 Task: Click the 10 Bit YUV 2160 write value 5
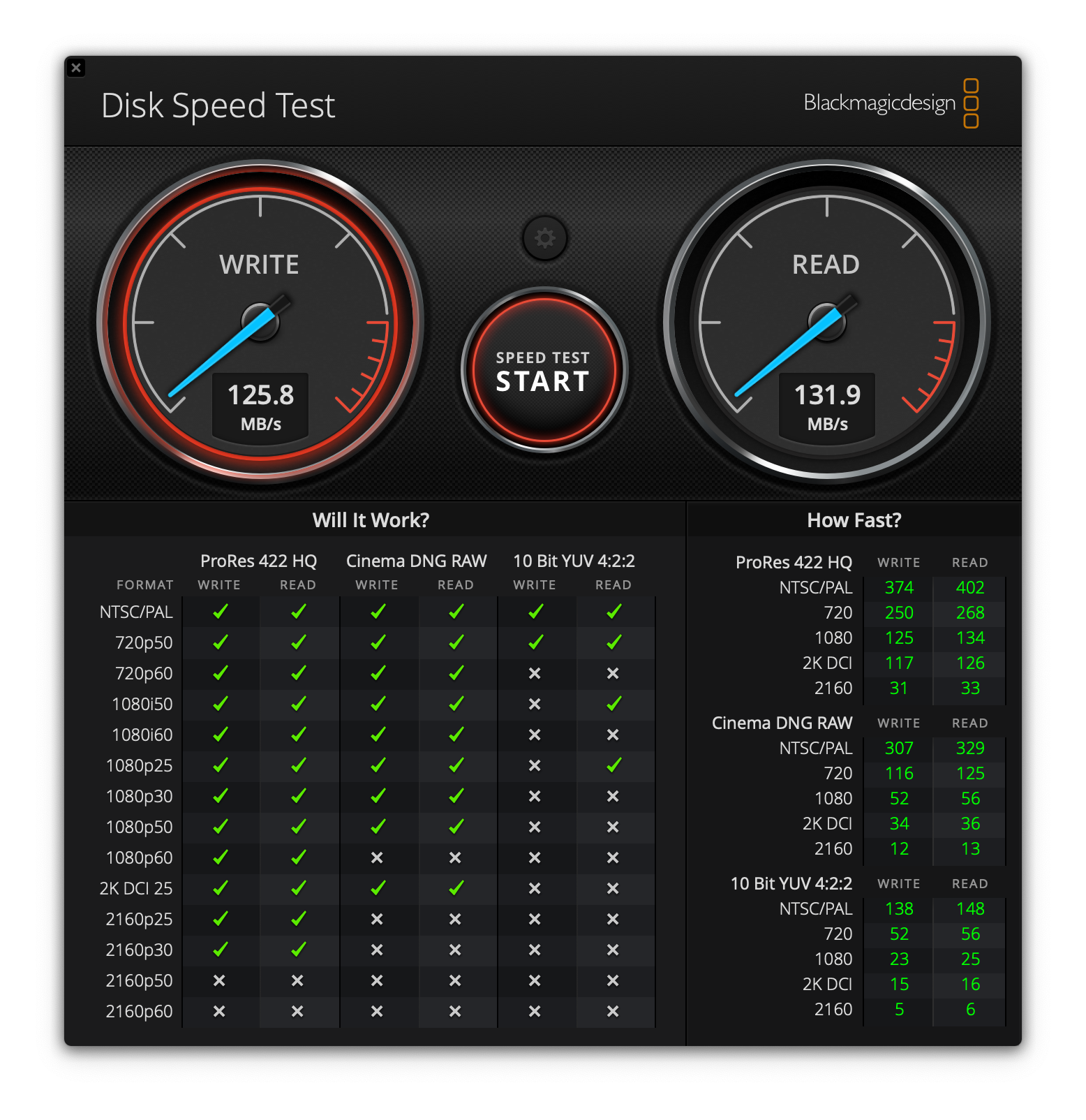(x=899, y=1010)
